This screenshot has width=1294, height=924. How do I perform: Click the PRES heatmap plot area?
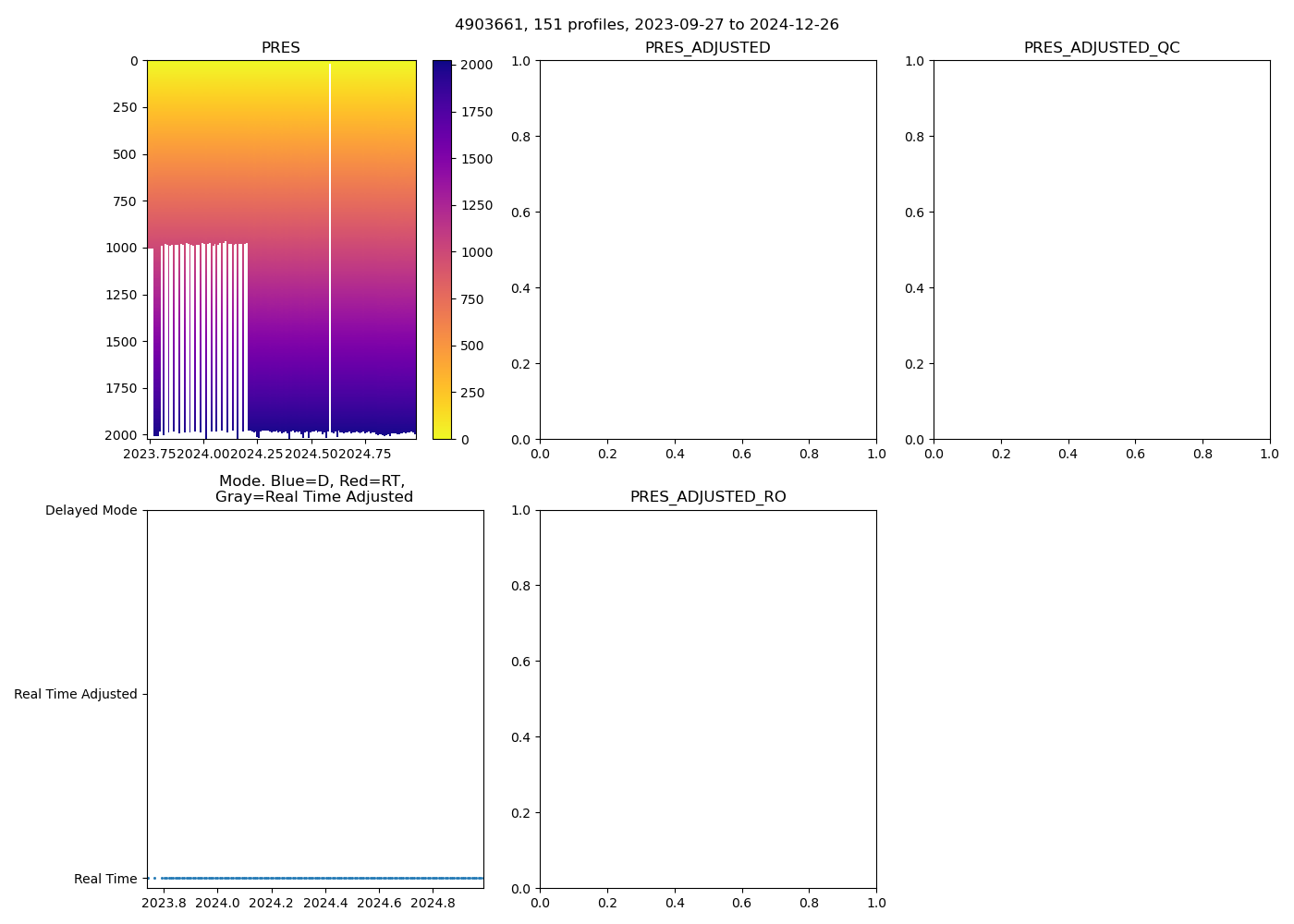tap(281, 185)
